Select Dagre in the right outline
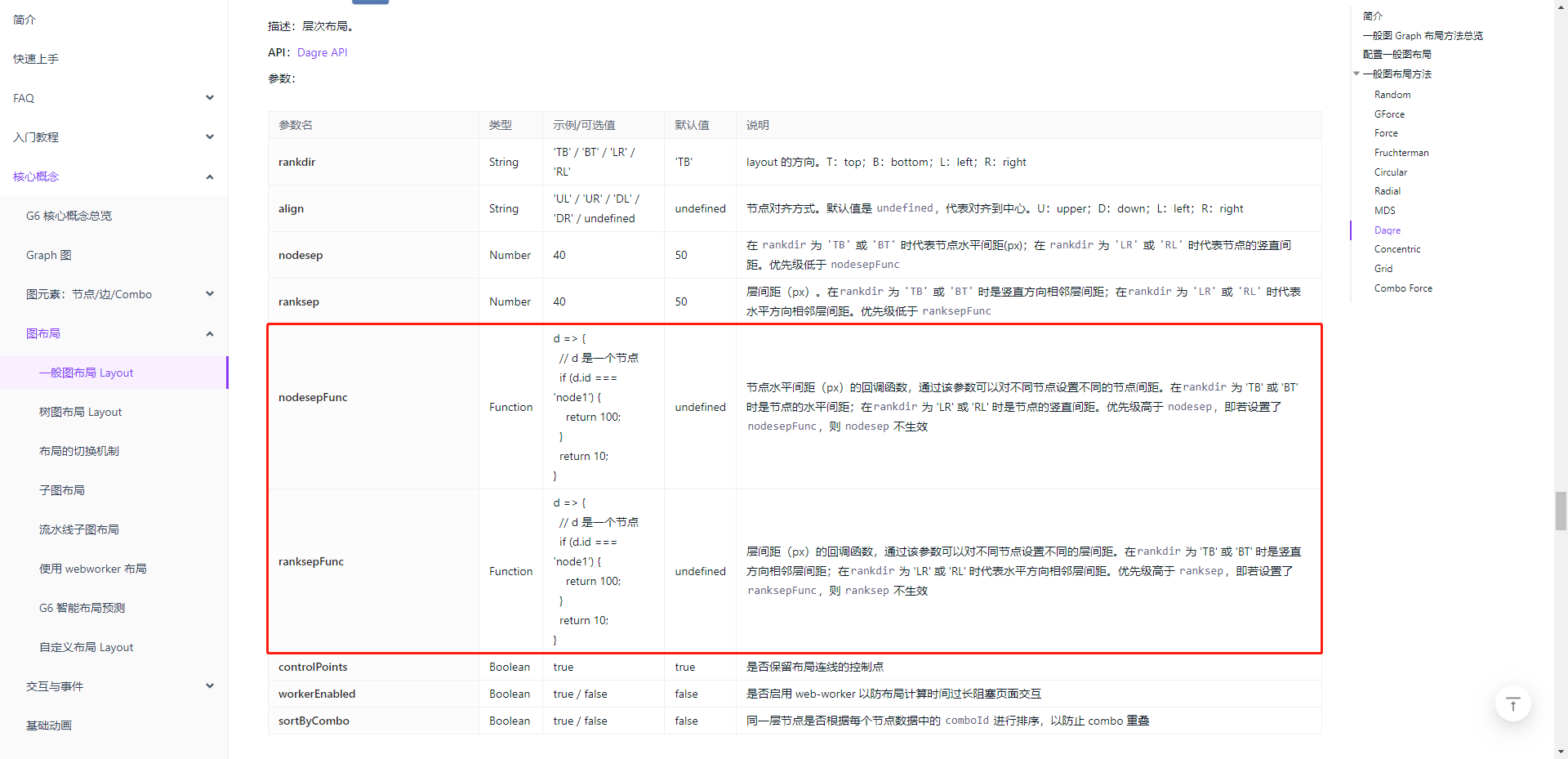The height and width of the screenshot is (759, 1568). (1388, 230)
